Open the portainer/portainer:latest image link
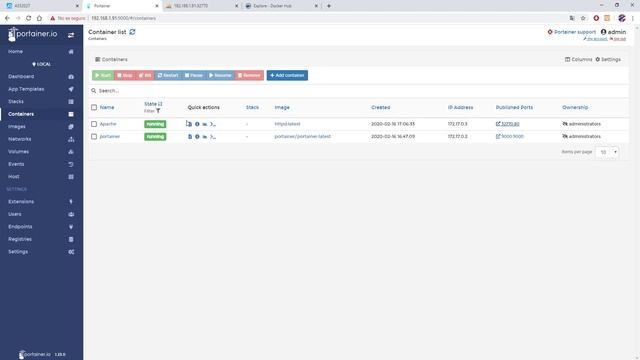 [x=302, y=137]
